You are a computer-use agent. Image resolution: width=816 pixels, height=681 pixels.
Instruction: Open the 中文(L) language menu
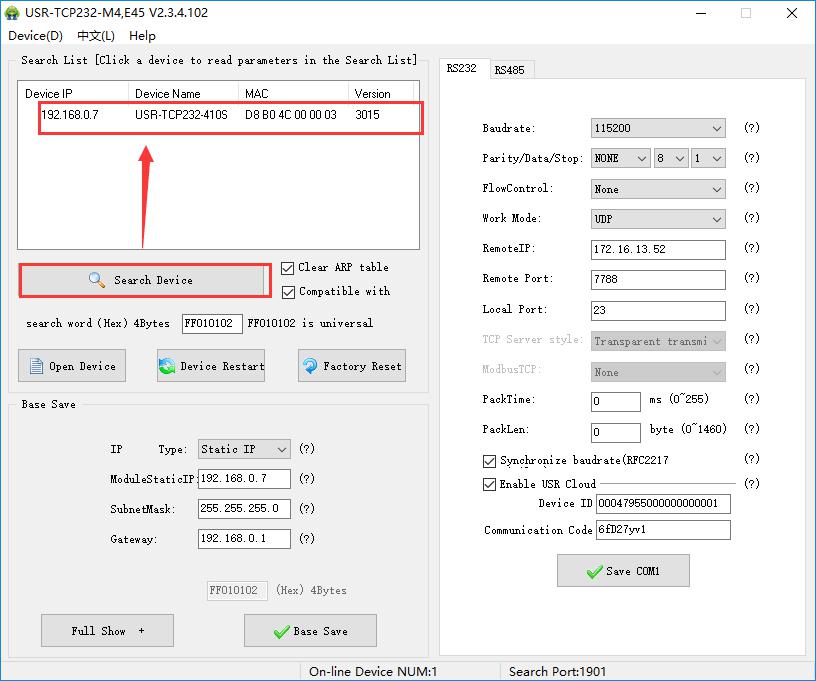[96, 36]
